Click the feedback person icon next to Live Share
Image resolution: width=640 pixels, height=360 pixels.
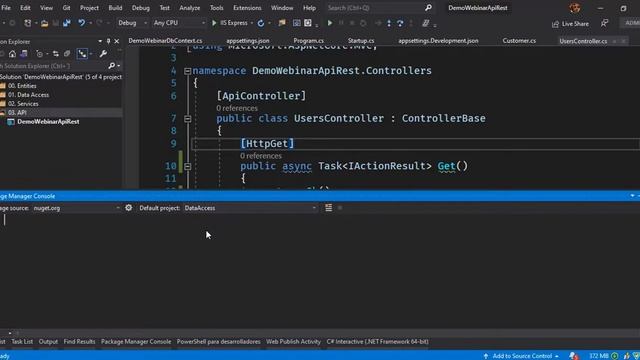tap(604, 24)
